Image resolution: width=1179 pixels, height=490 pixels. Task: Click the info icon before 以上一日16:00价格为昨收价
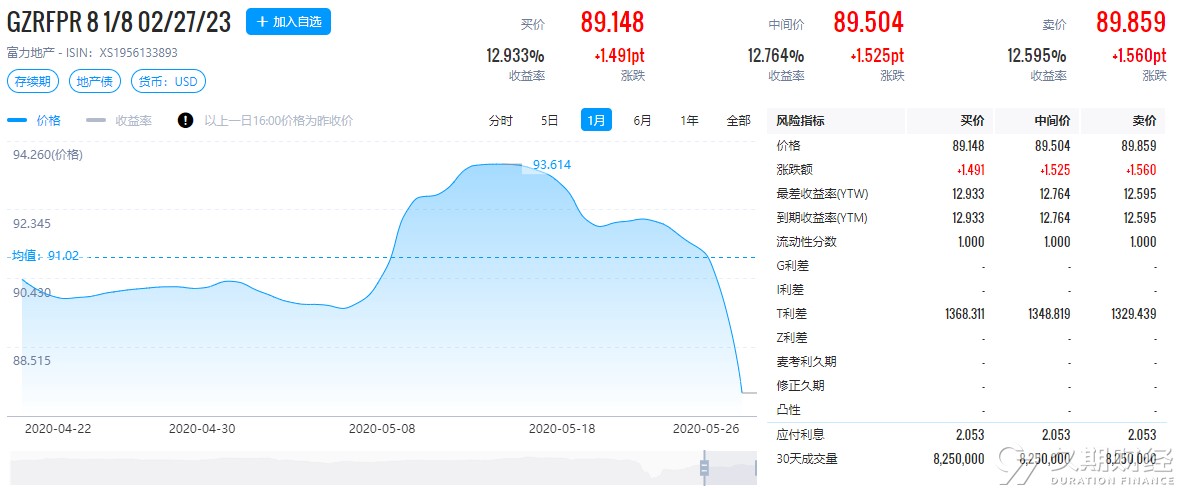(x=186, y=120)
